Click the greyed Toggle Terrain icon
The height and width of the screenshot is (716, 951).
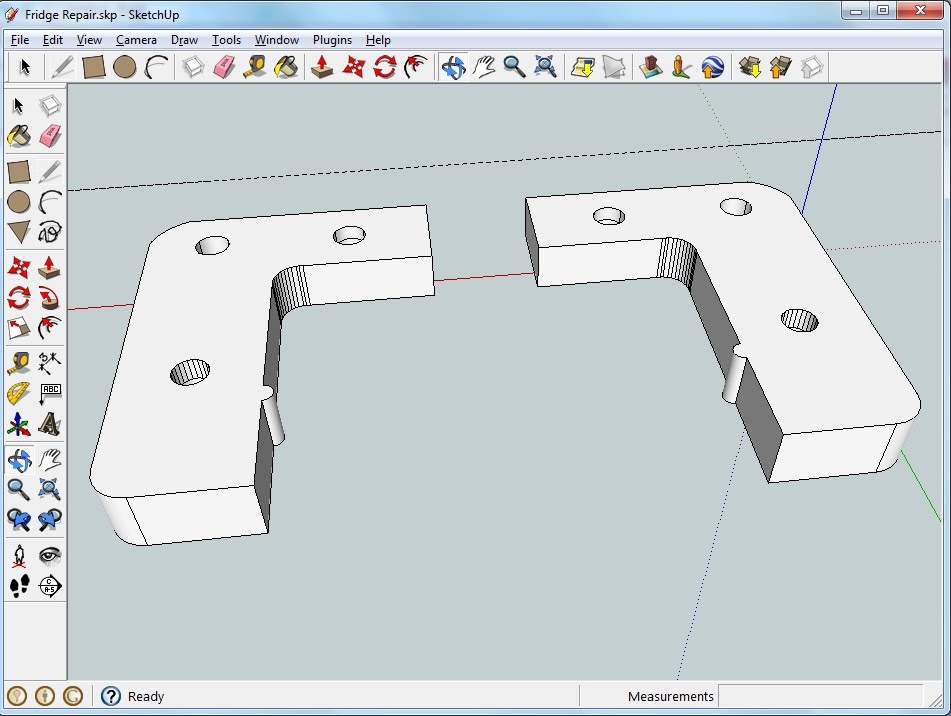[614, 67]
